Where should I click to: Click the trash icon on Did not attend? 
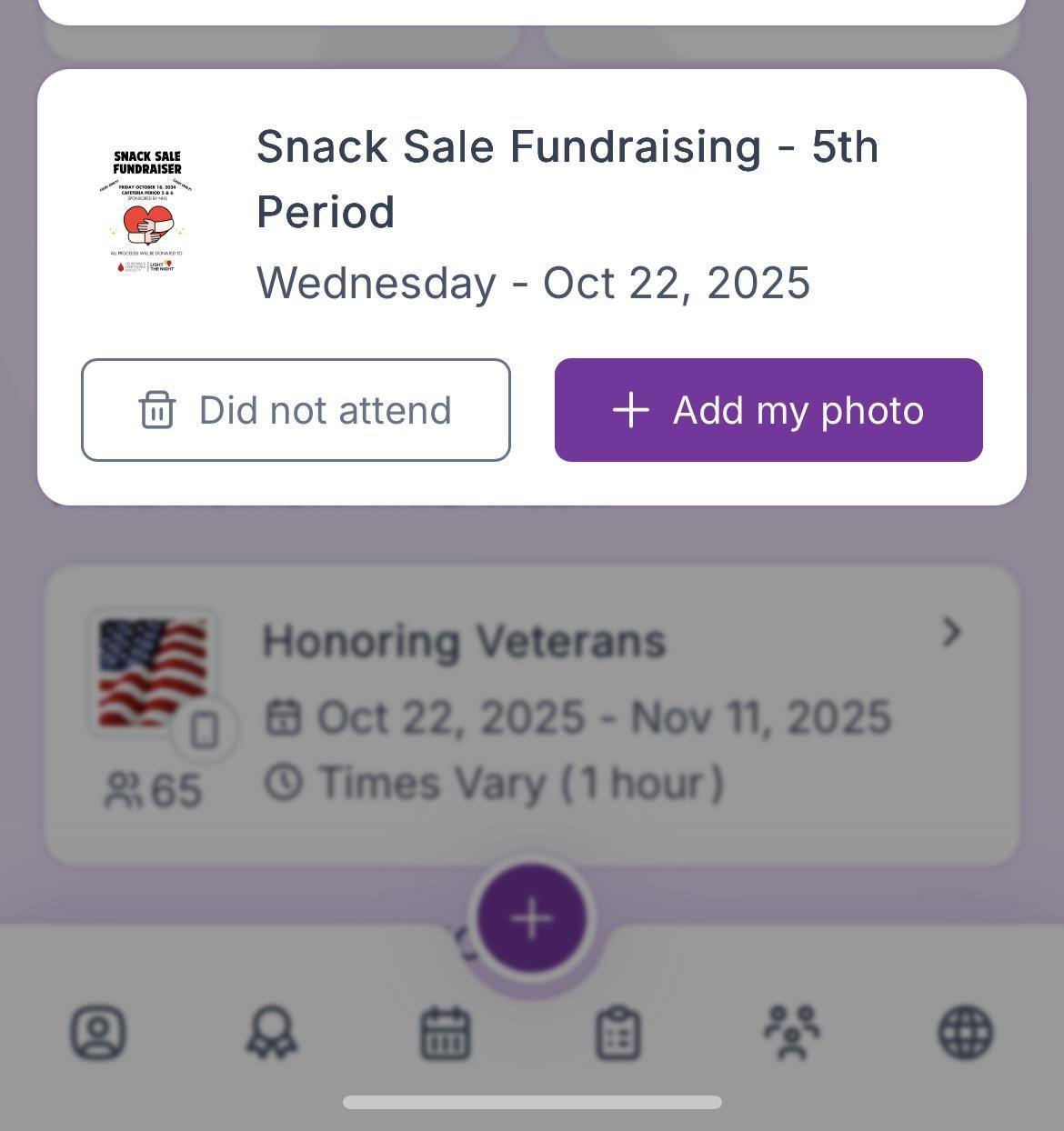pyautogui.click(x=157, y=410)
